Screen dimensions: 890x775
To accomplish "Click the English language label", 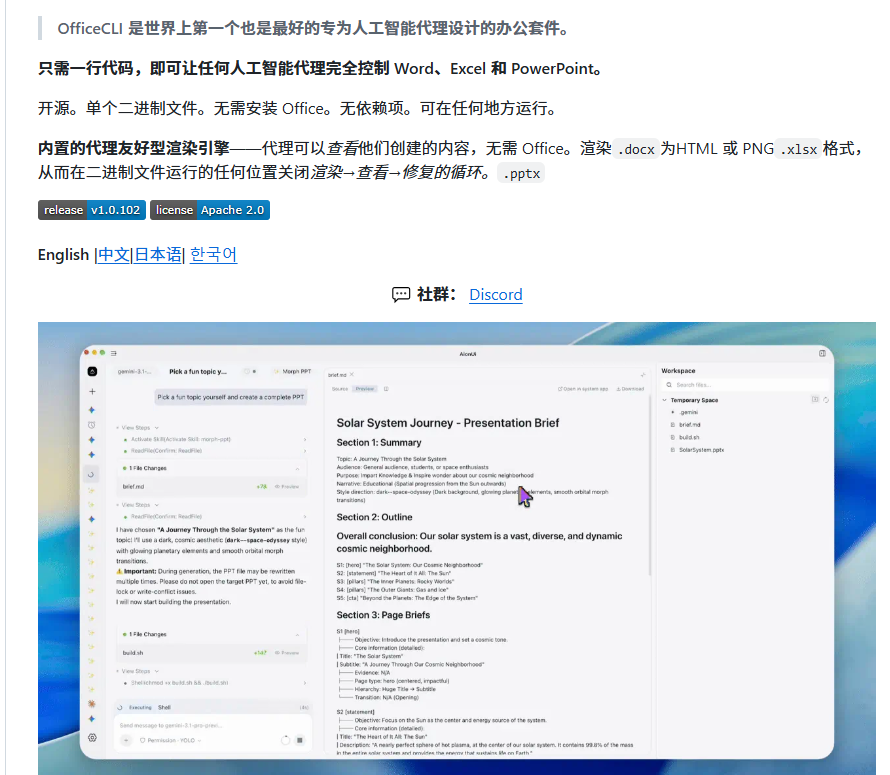I will click(64, 254).
